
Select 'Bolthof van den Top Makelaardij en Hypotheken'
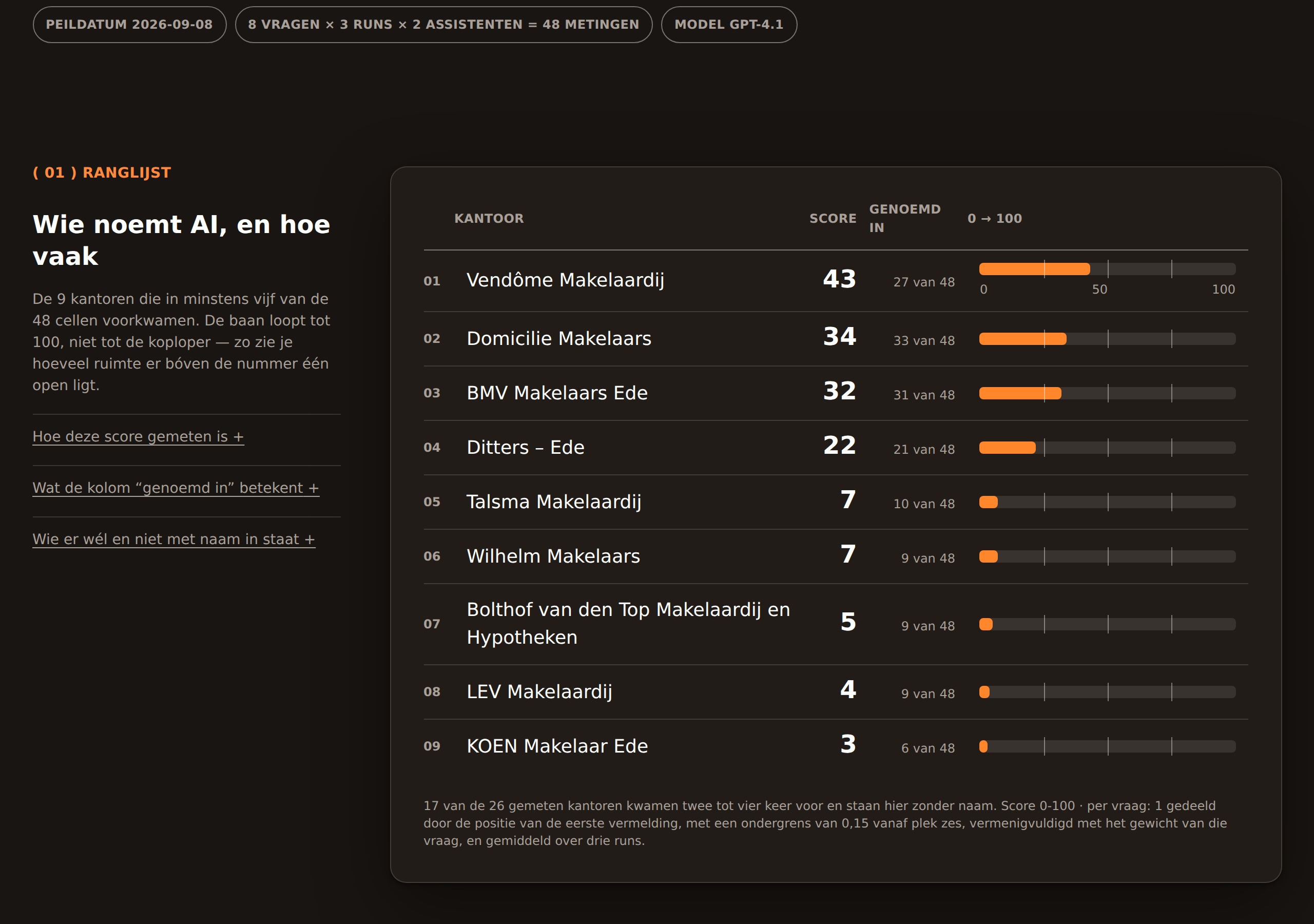(628, 623)
